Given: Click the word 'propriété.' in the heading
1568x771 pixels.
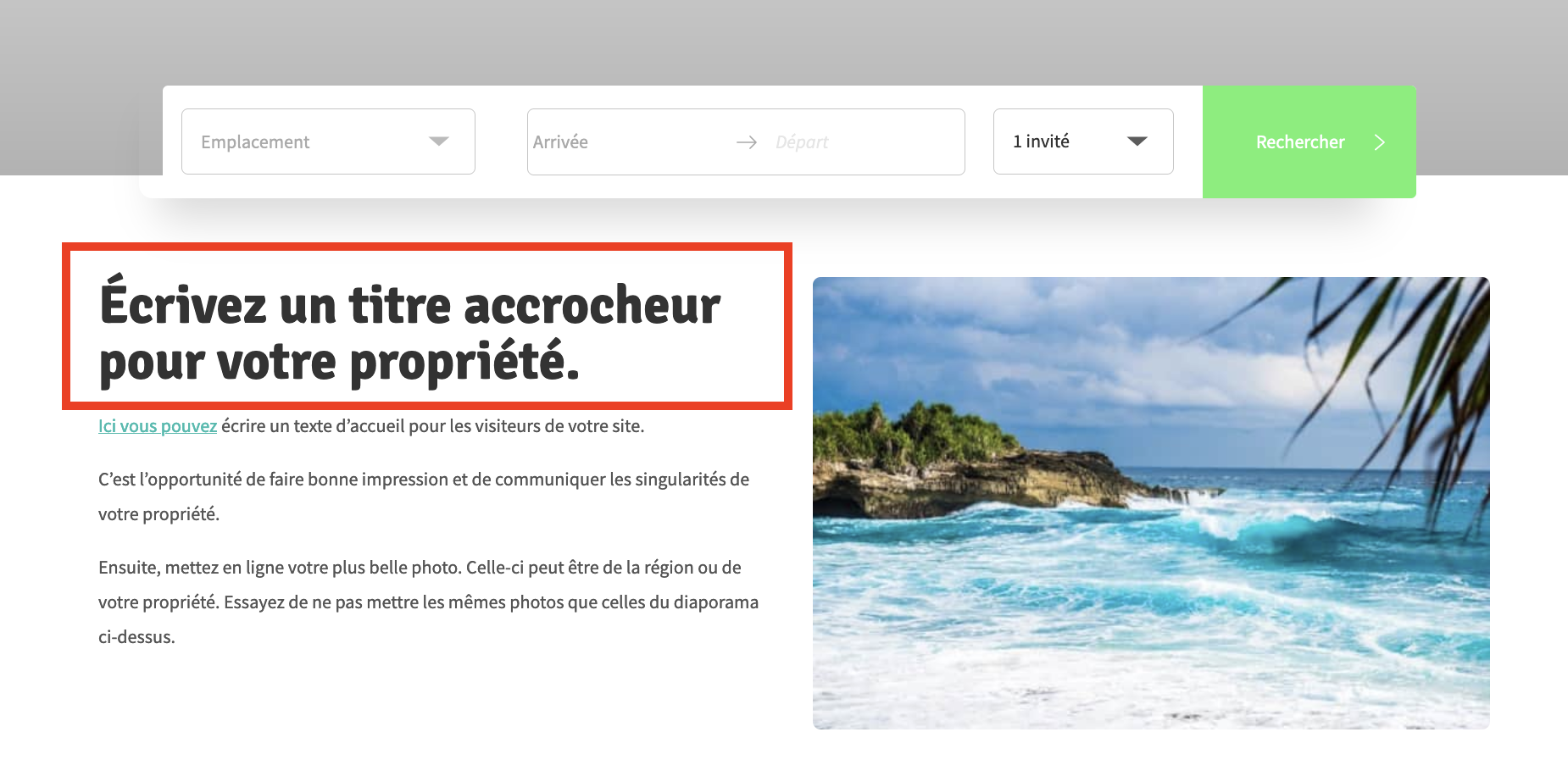Looking at the screenshot, I should pyautogui.click(x=464, y=363).
